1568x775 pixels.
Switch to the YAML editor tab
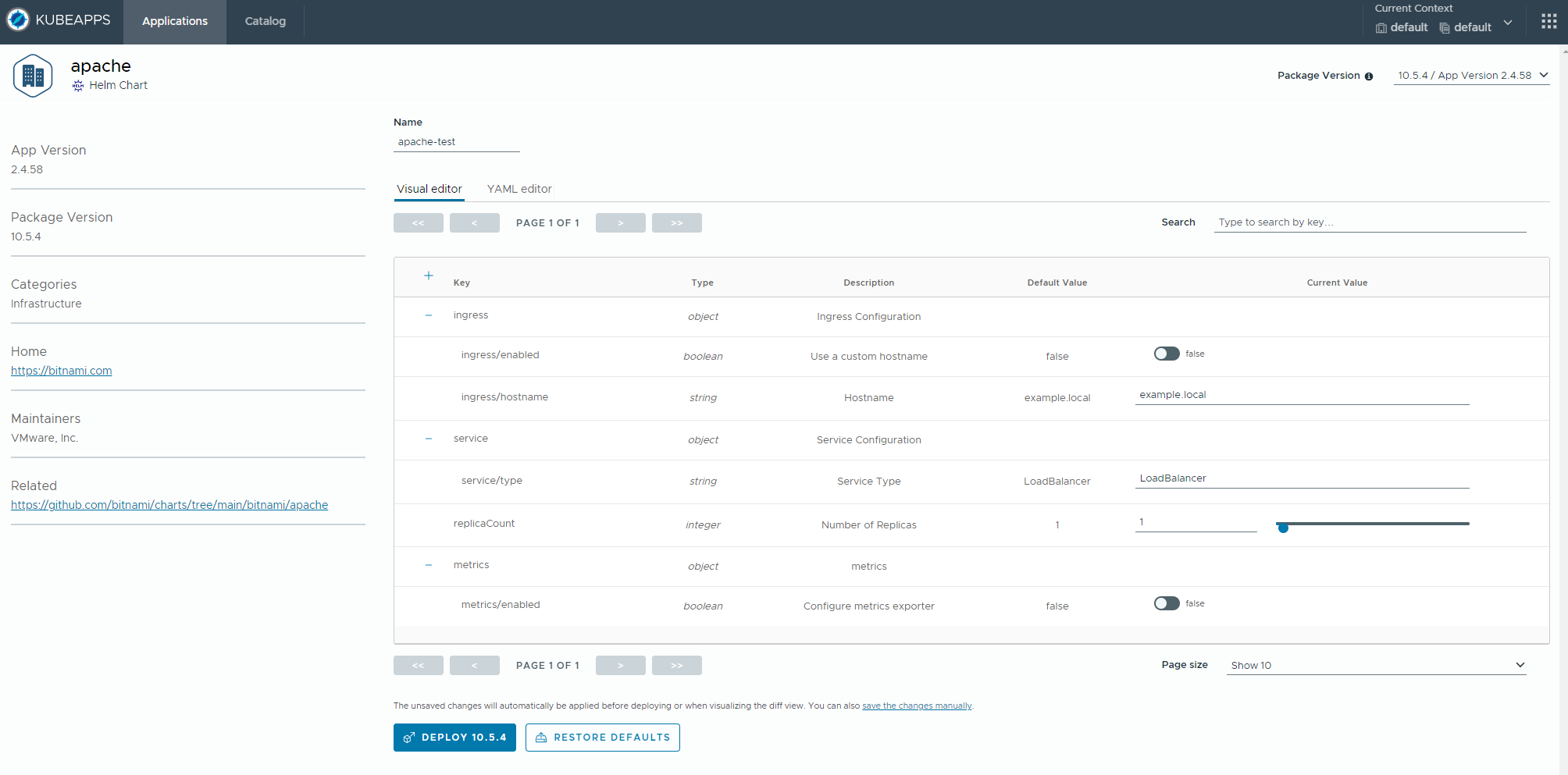519,189
